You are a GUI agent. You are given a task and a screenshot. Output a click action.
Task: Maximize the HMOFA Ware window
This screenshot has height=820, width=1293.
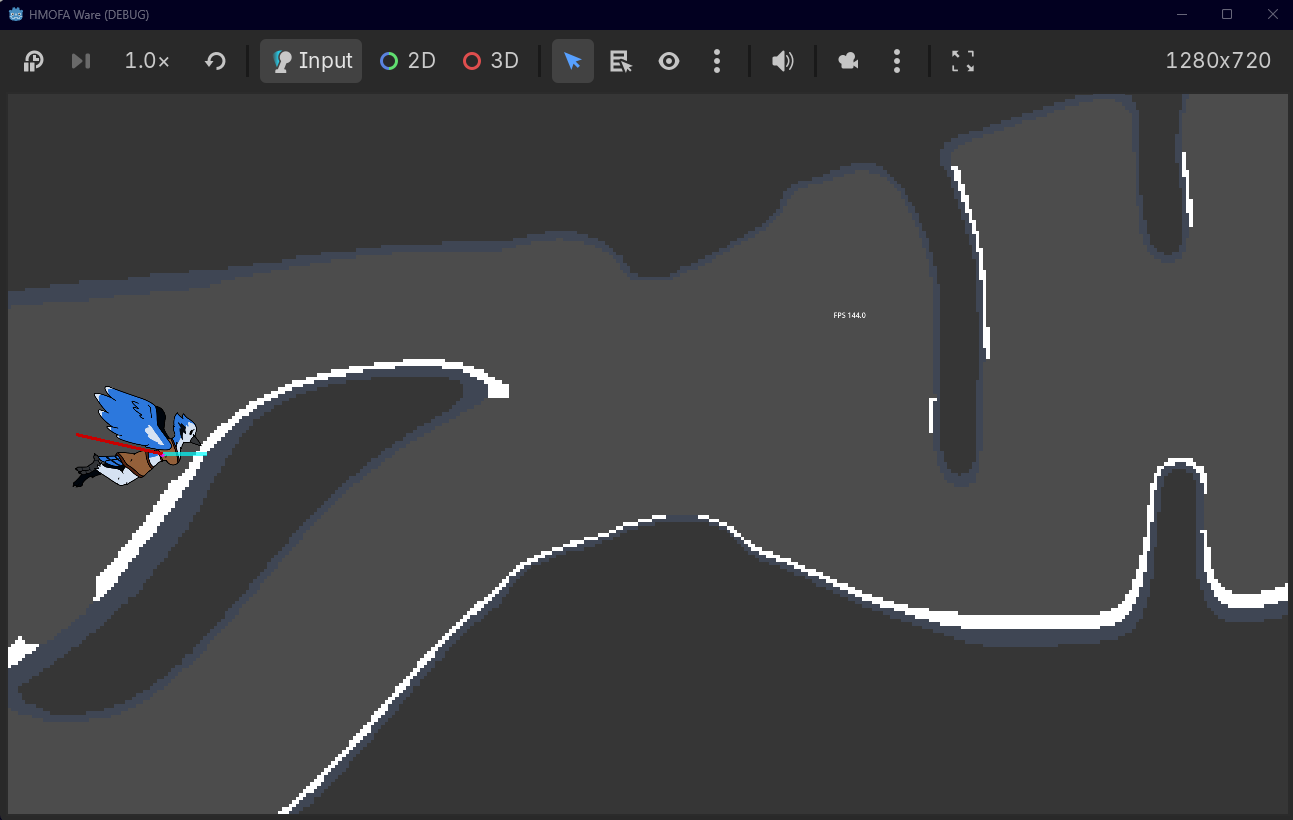point(1227,14)
